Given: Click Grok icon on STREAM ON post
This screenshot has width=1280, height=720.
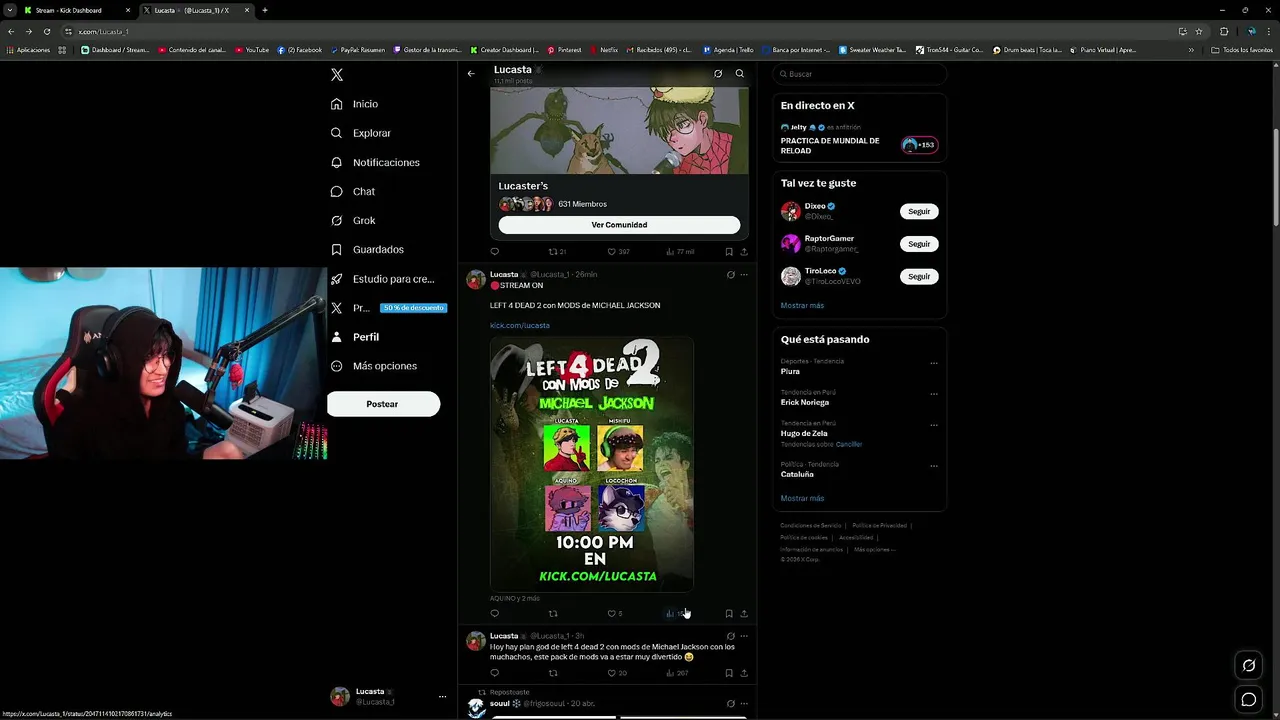Looking at the screenshot, I should tap(730, 274).
